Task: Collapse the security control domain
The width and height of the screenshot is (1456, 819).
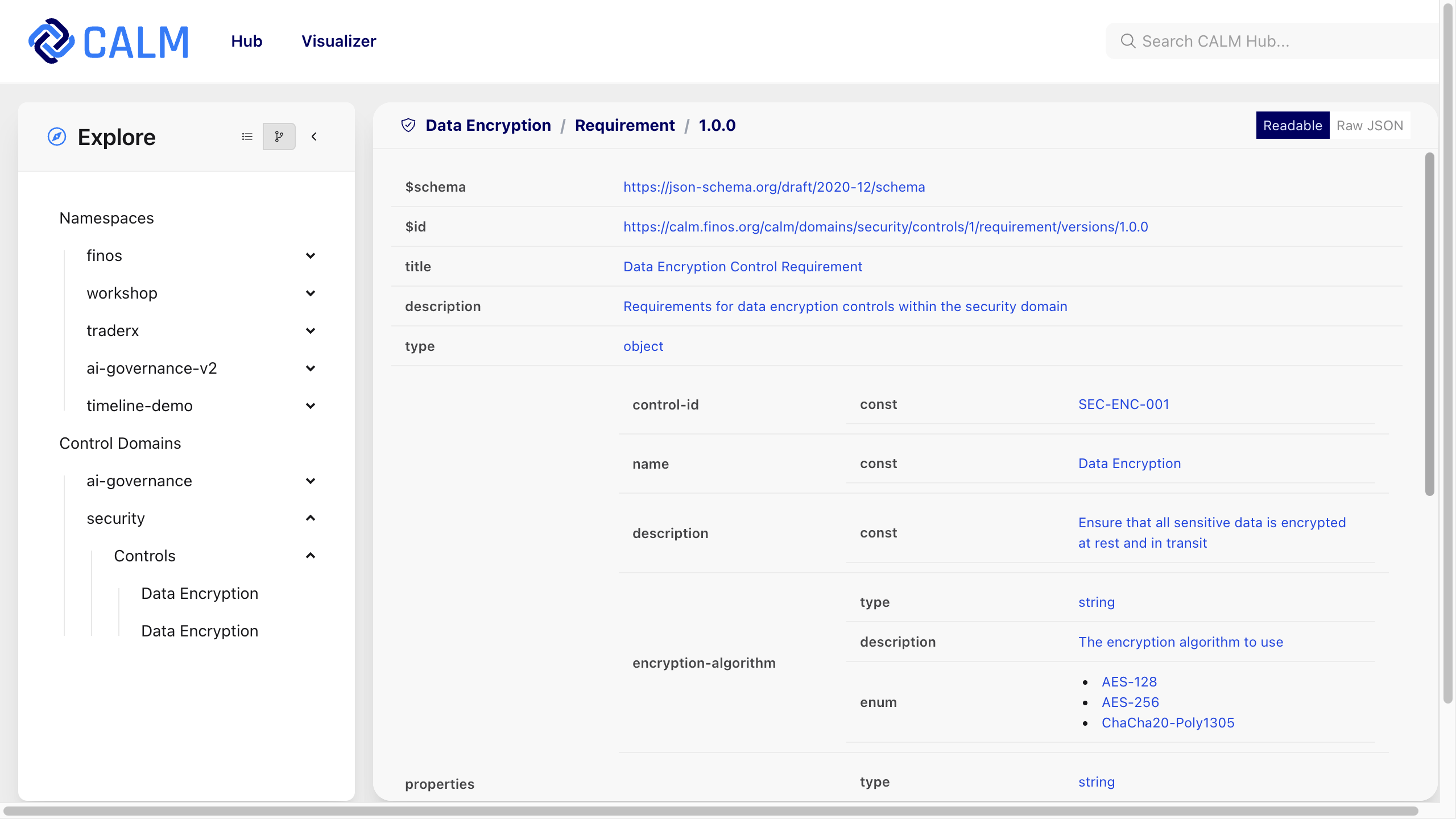Action: [x=311, y=518]
